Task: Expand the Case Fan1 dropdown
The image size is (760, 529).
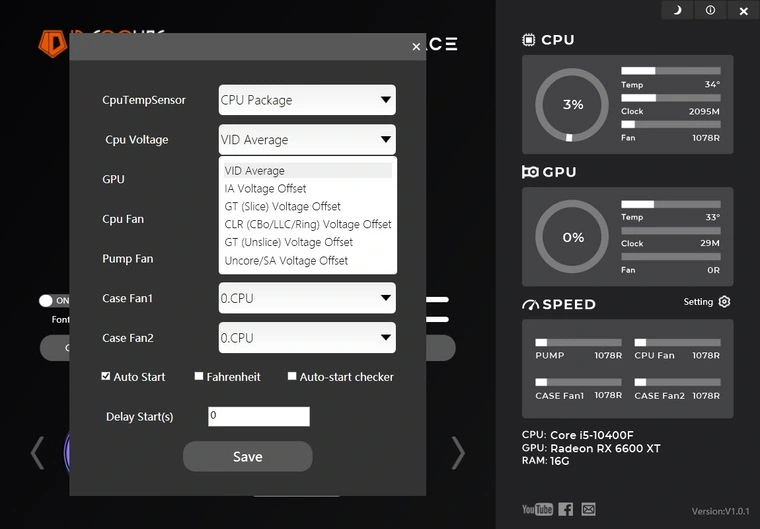Action: point(307,298)
